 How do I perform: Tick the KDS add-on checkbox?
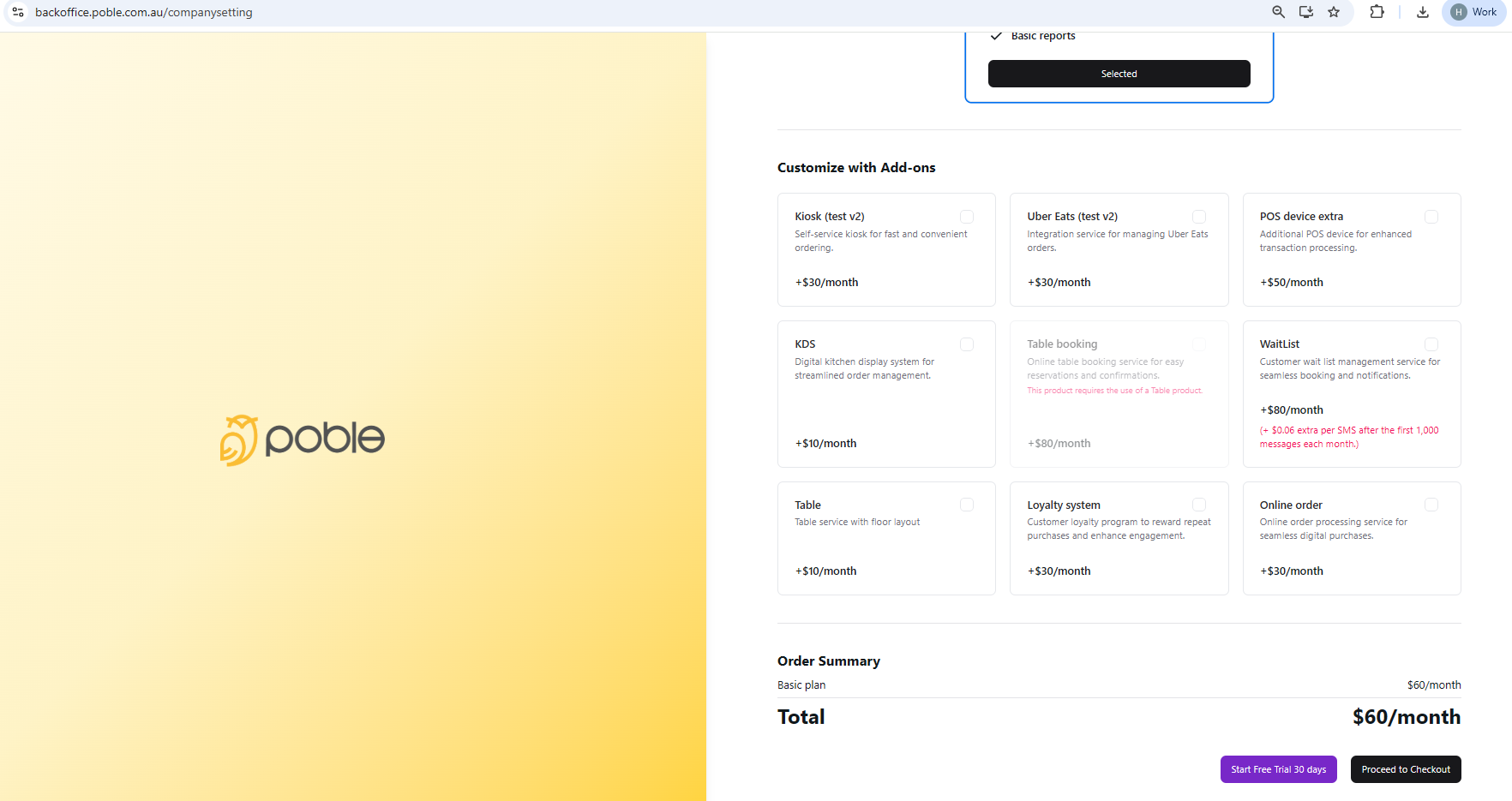[967, 344]
